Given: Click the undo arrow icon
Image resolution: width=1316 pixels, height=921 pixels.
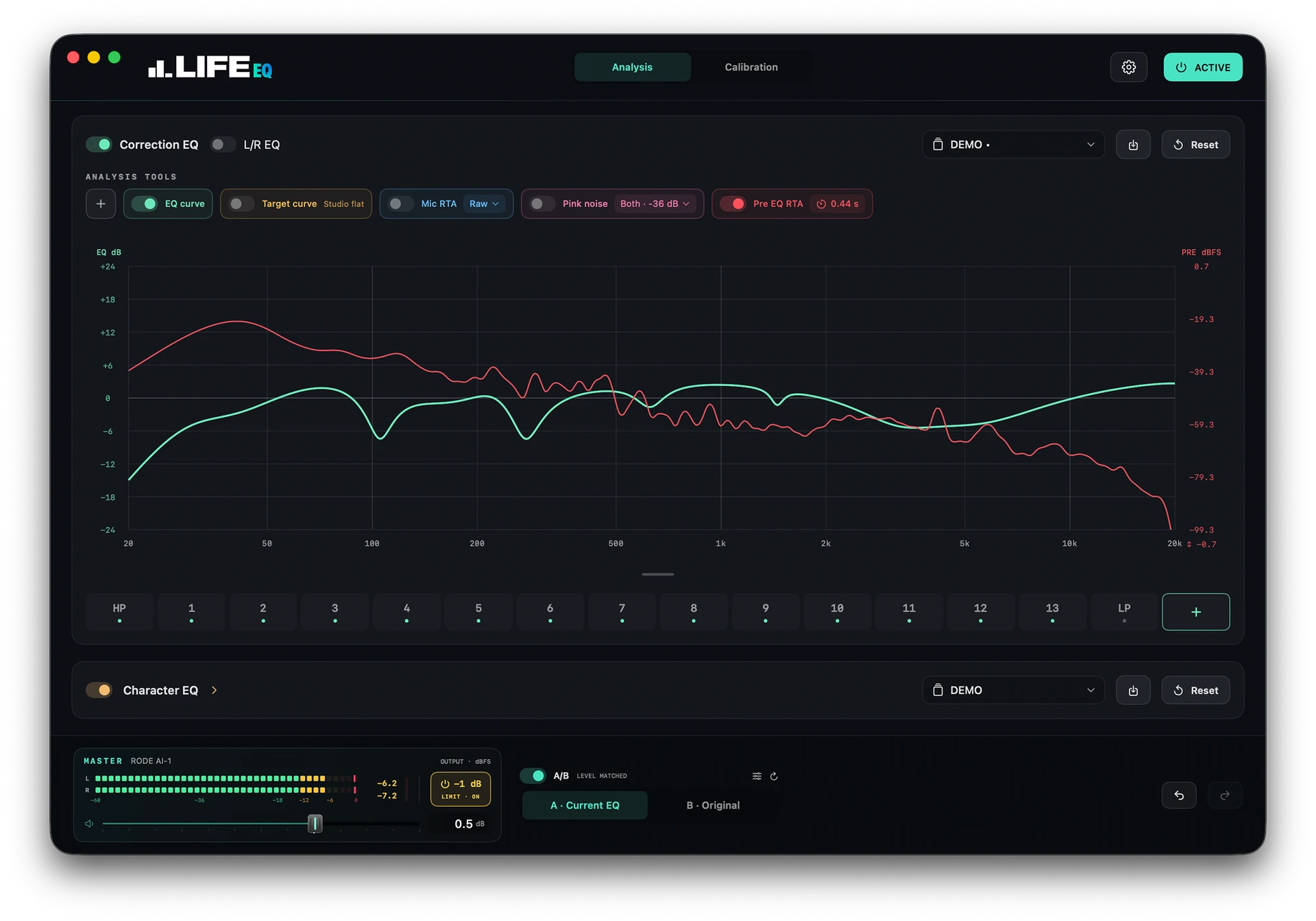Looking at the screenshot, I should 1179,795.
